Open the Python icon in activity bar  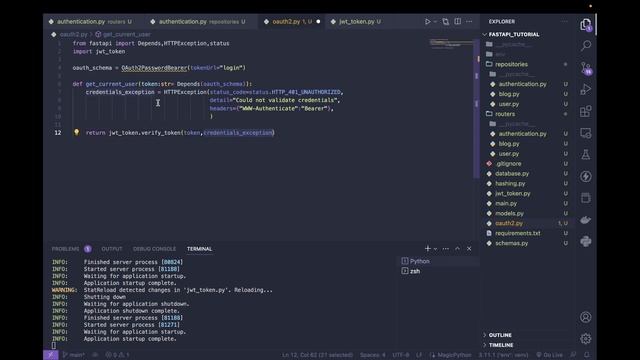pos(586,241)
